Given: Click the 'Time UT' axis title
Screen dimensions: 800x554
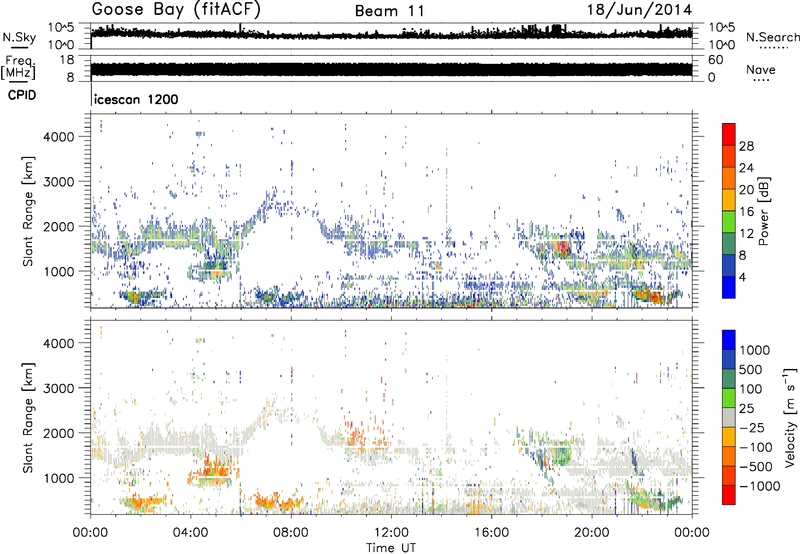Looking at the screenshot, I should tap(391, 548).
